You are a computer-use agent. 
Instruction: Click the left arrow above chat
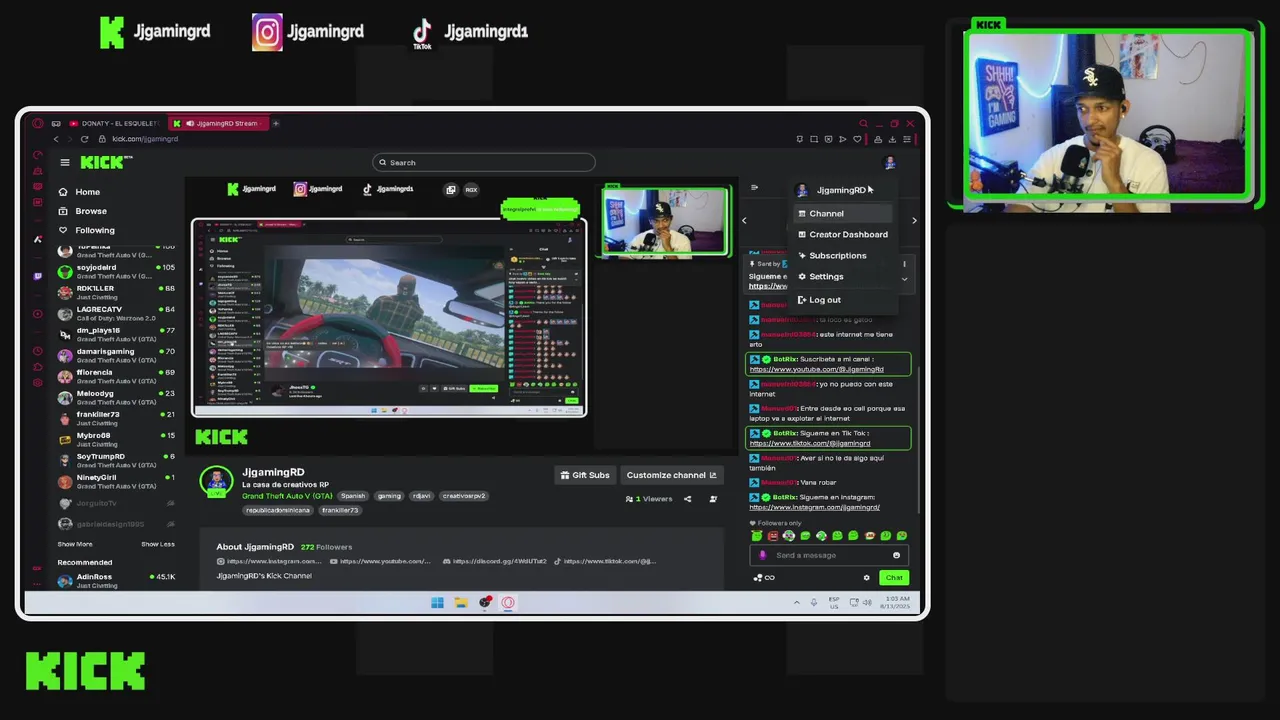[x=744, y=220]
